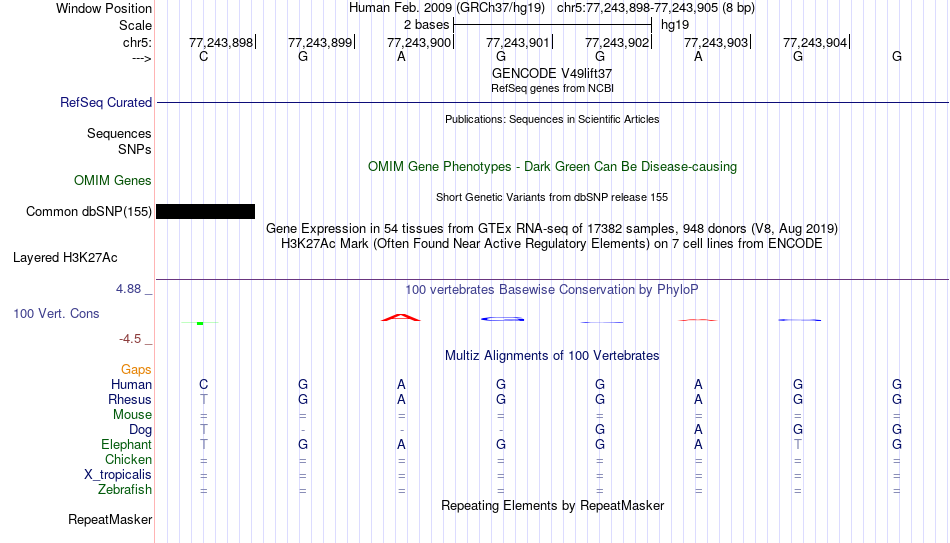Click the Window Position label

tap(104, 8)
